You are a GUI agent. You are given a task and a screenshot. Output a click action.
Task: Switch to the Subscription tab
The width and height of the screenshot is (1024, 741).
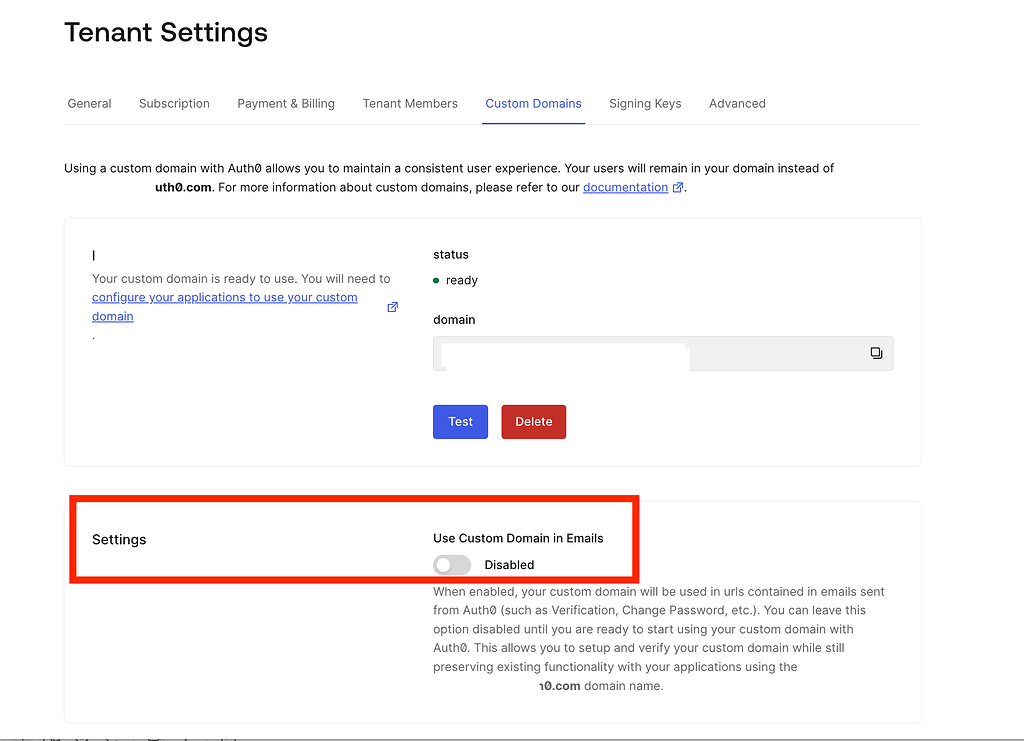[x=174, y=104]
